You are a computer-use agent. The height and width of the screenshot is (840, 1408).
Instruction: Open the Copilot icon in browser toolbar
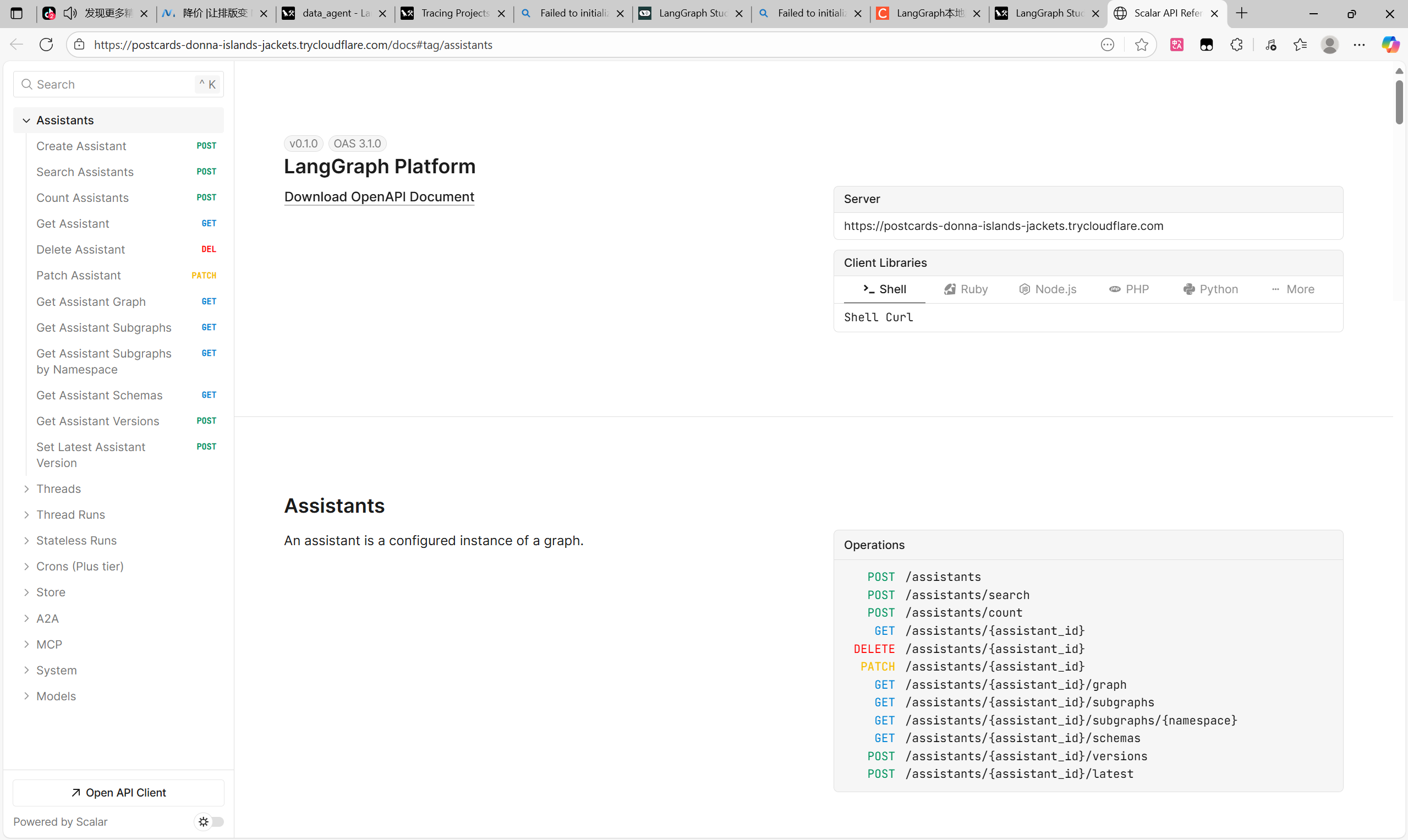[1390, 45]
